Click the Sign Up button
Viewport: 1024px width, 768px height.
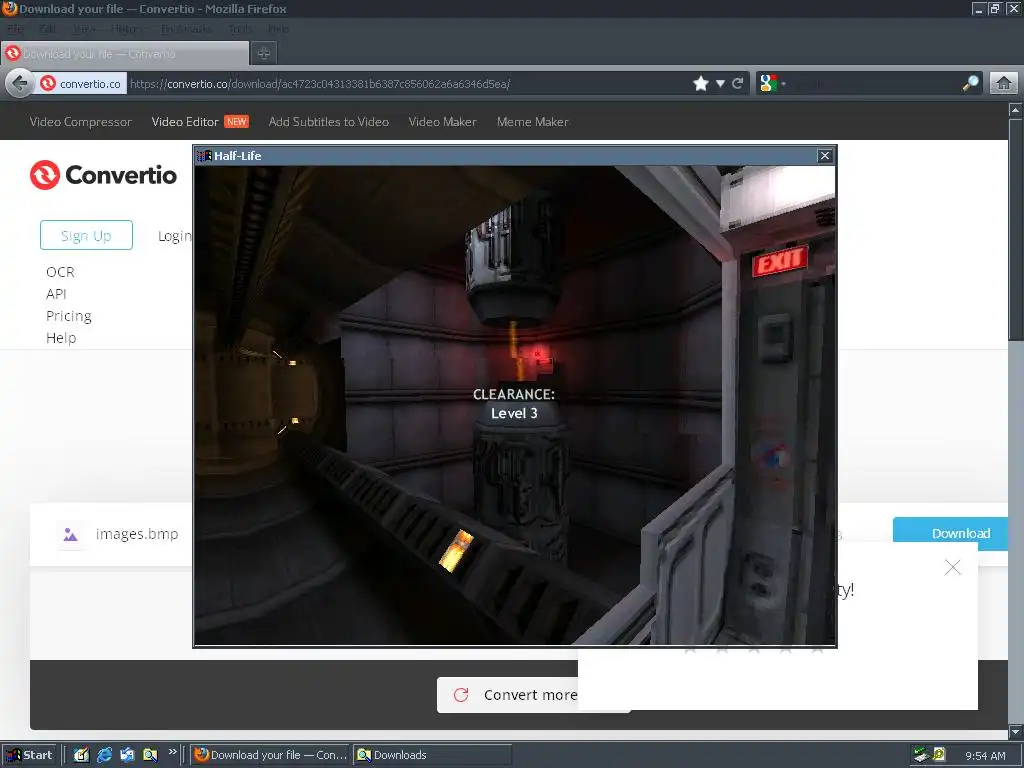[x=86, y=235]
